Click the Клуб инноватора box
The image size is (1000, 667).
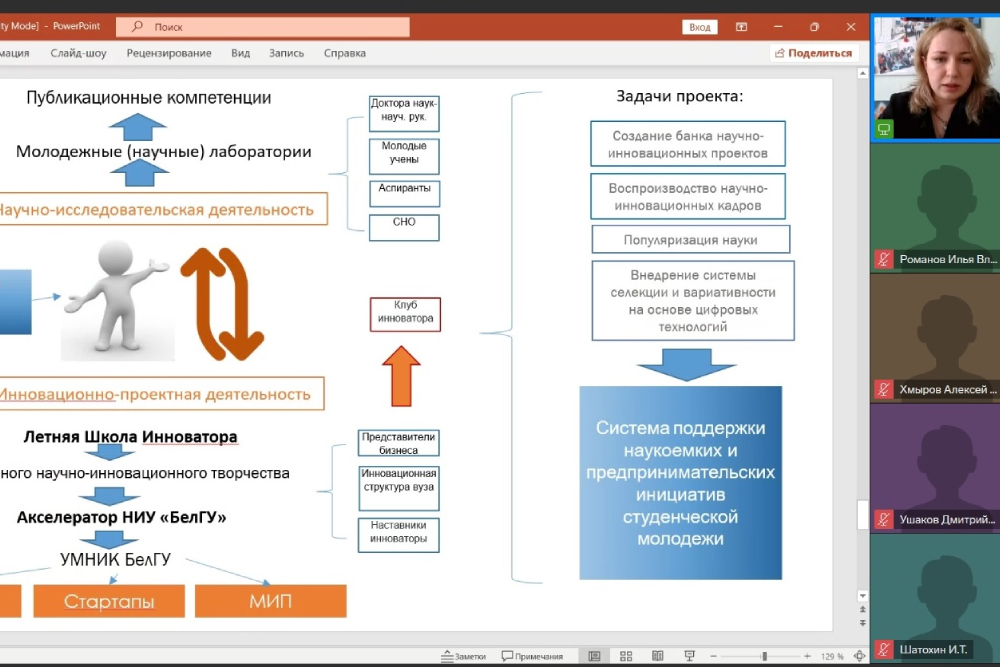pos(405,314)
